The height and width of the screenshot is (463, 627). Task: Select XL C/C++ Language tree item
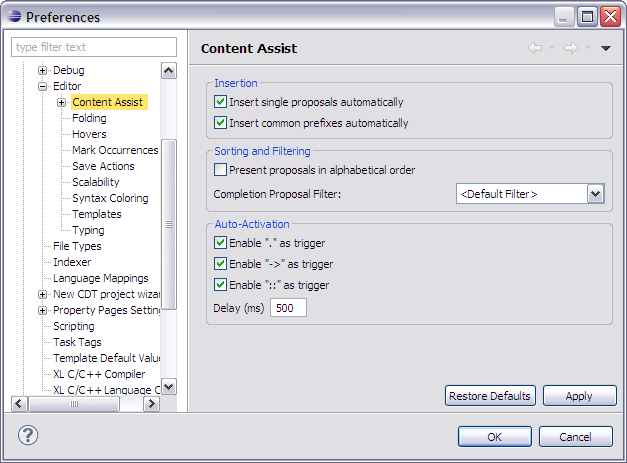(x=106, y=390)
